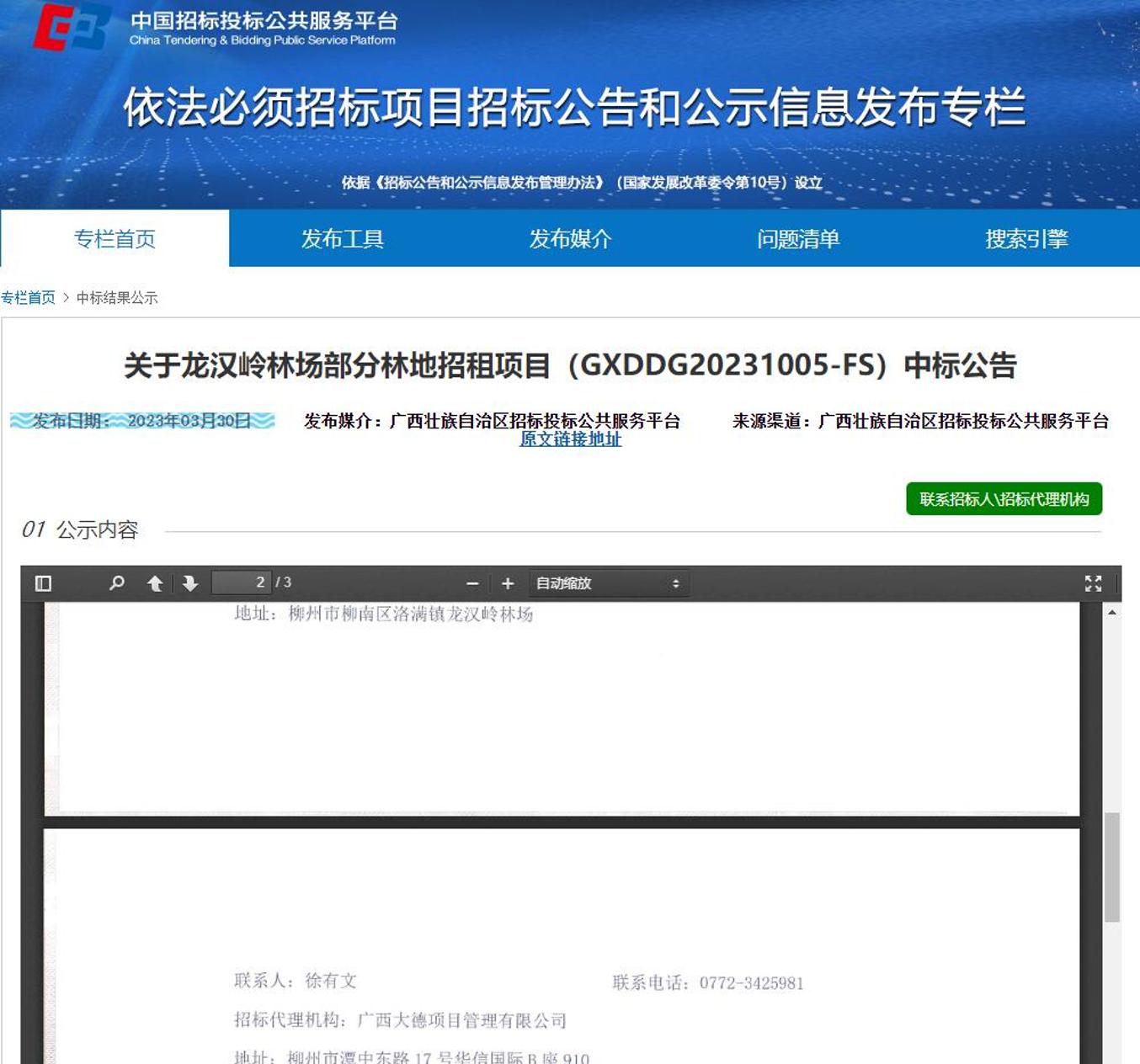Click the scrollbar up arrow in viewer
The image size is (1140, 1064).
(1112, 613)
